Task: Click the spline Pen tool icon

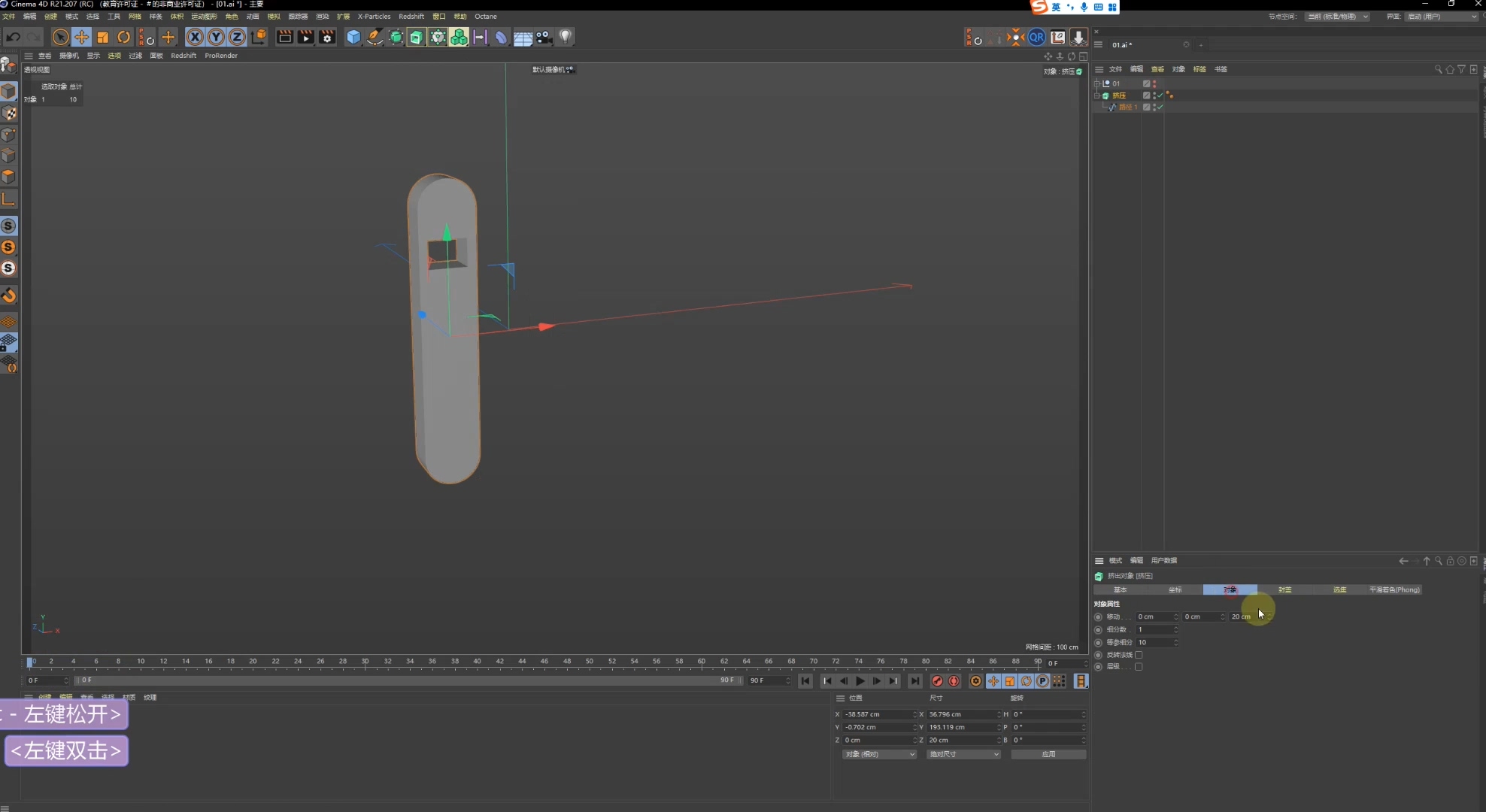Action: click(375, 37)
